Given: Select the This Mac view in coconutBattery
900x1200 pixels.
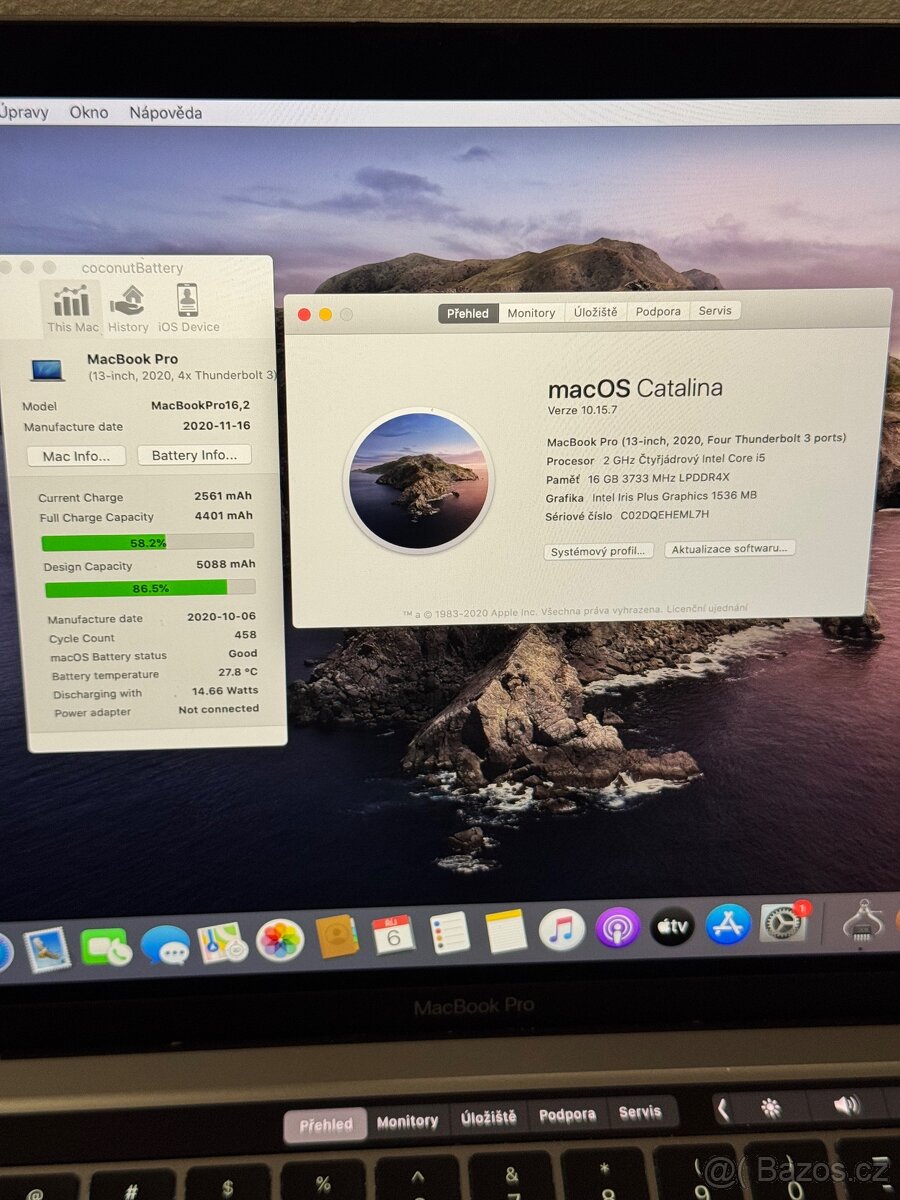Looking at the screenshot, I should (71, 303).
